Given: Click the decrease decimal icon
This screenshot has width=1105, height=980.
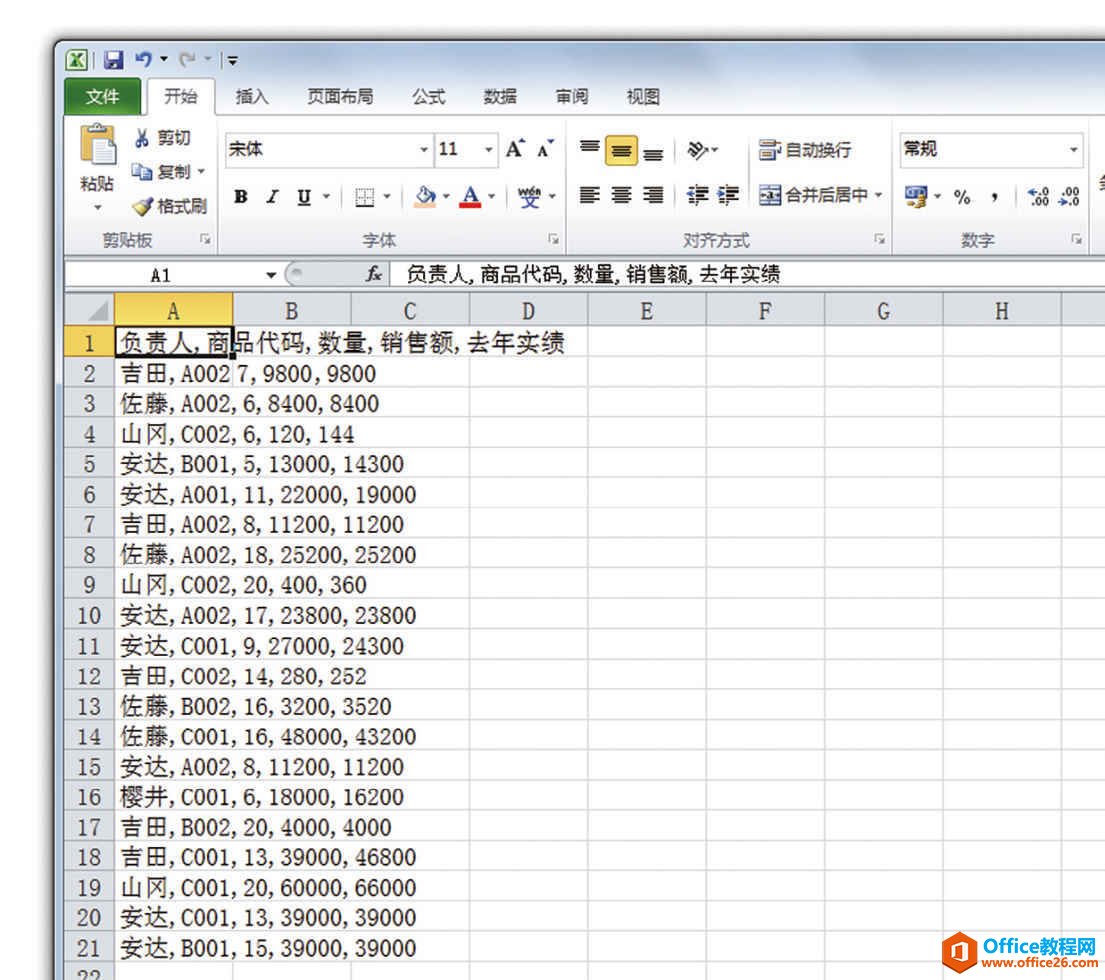Looking at the screenshot, I should click(x=1070, y=197).
